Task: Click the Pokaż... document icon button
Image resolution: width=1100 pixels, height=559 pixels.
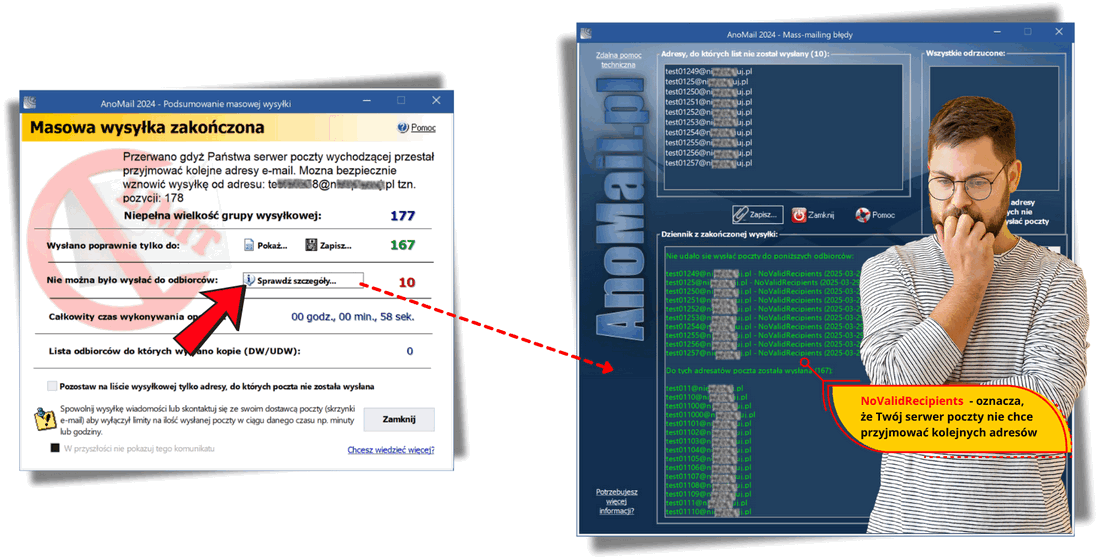Action: point(266,245)
